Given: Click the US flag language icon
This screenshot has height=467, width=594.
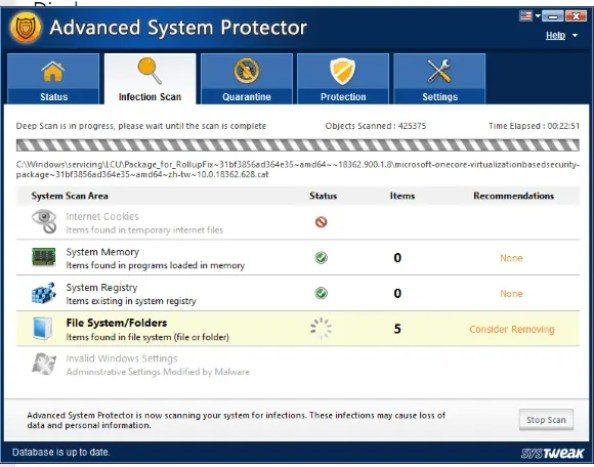Looking at the screenshot, I should 525,16.
